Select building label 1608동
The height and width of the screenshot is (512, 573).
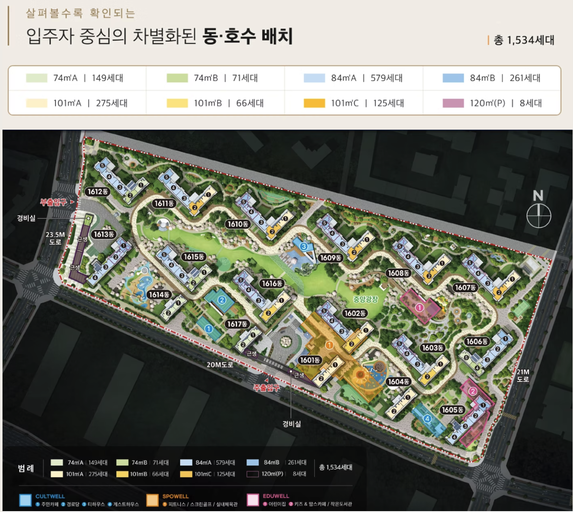click(399, 273)
